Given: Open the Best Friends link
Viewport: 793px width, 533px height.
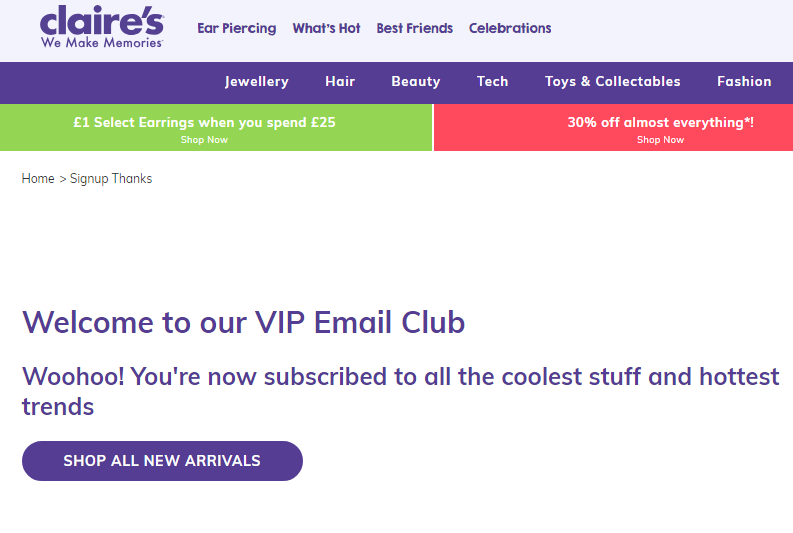Looking at the screenshot, I should click(414, 28).
